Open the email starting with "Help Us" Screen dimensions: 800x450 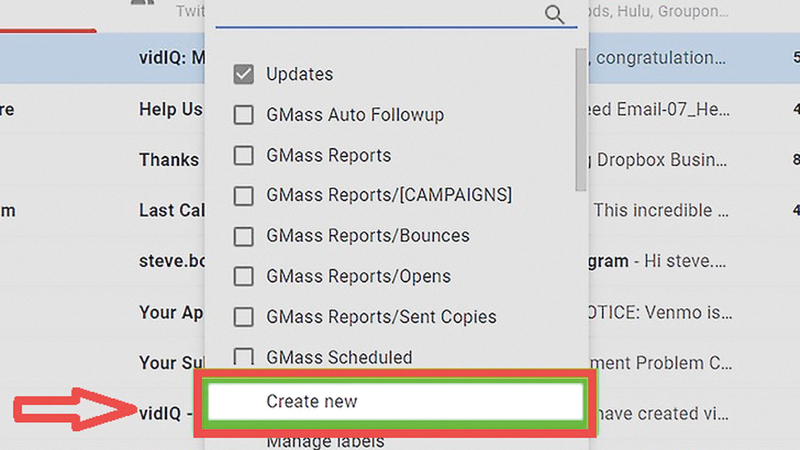click(x=171, y=109)
